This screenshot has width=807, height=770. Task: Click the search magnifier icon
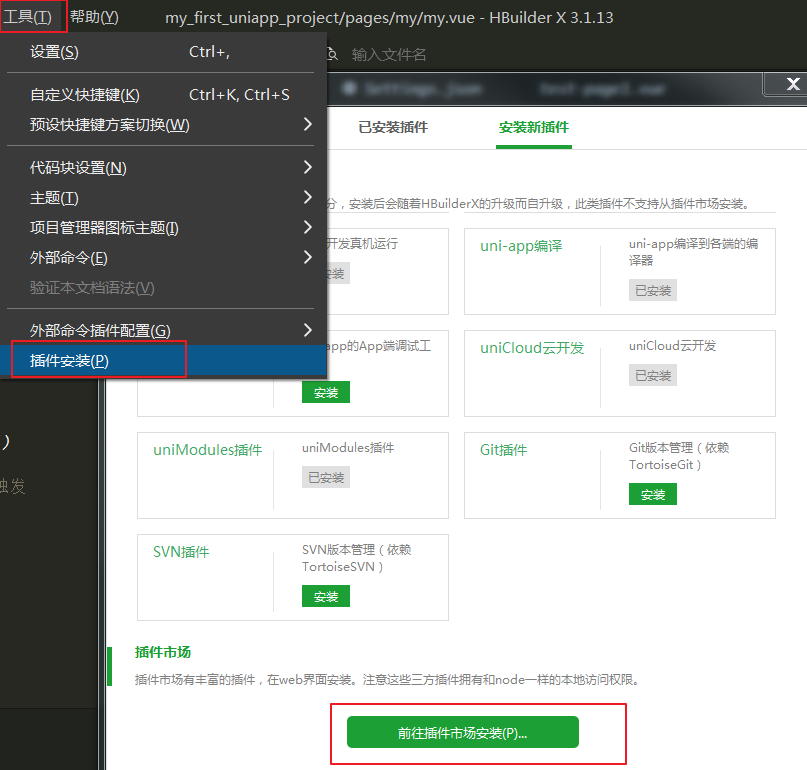coord(332,54)
